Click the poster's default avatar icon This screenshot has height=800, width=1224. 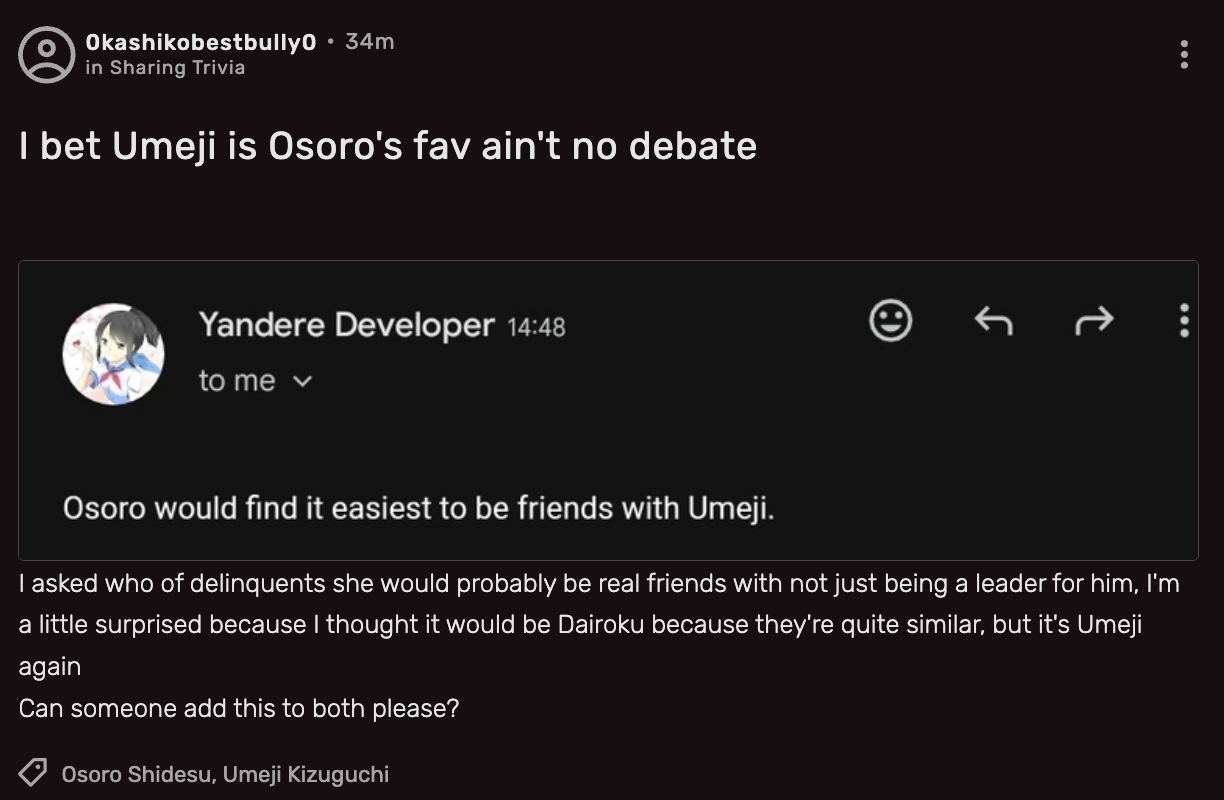(x=46, y=54)
